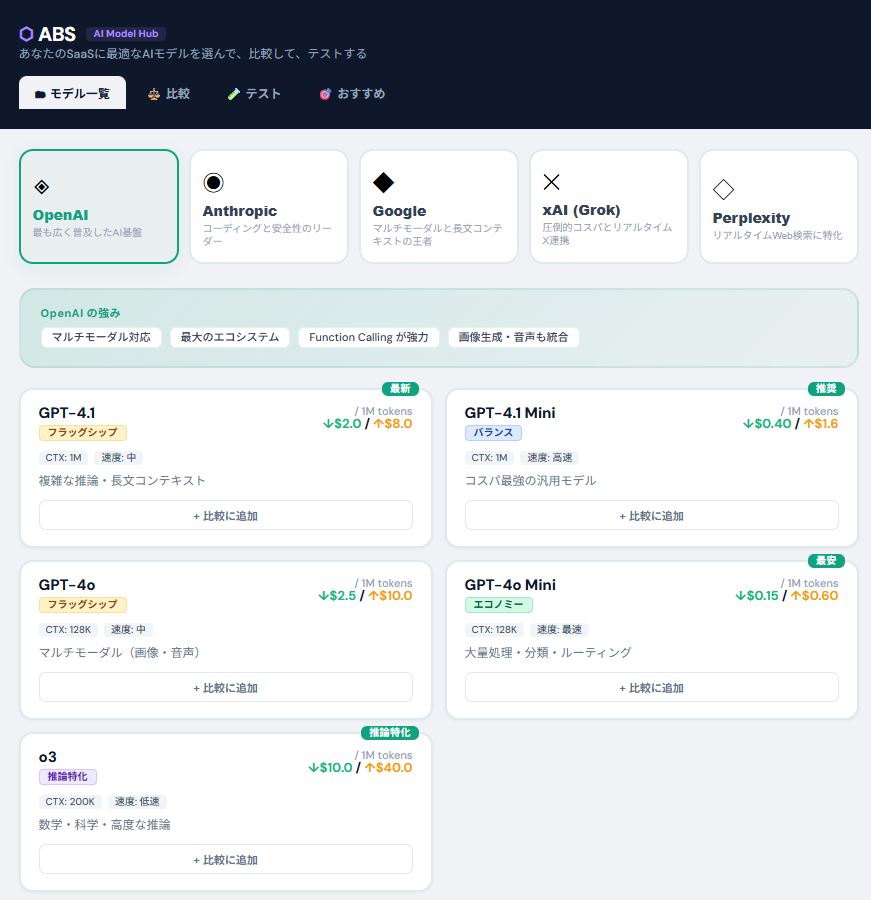Add GPT-4o Mini to comparison
871x900 pixels.
click(x=652, y=688)
